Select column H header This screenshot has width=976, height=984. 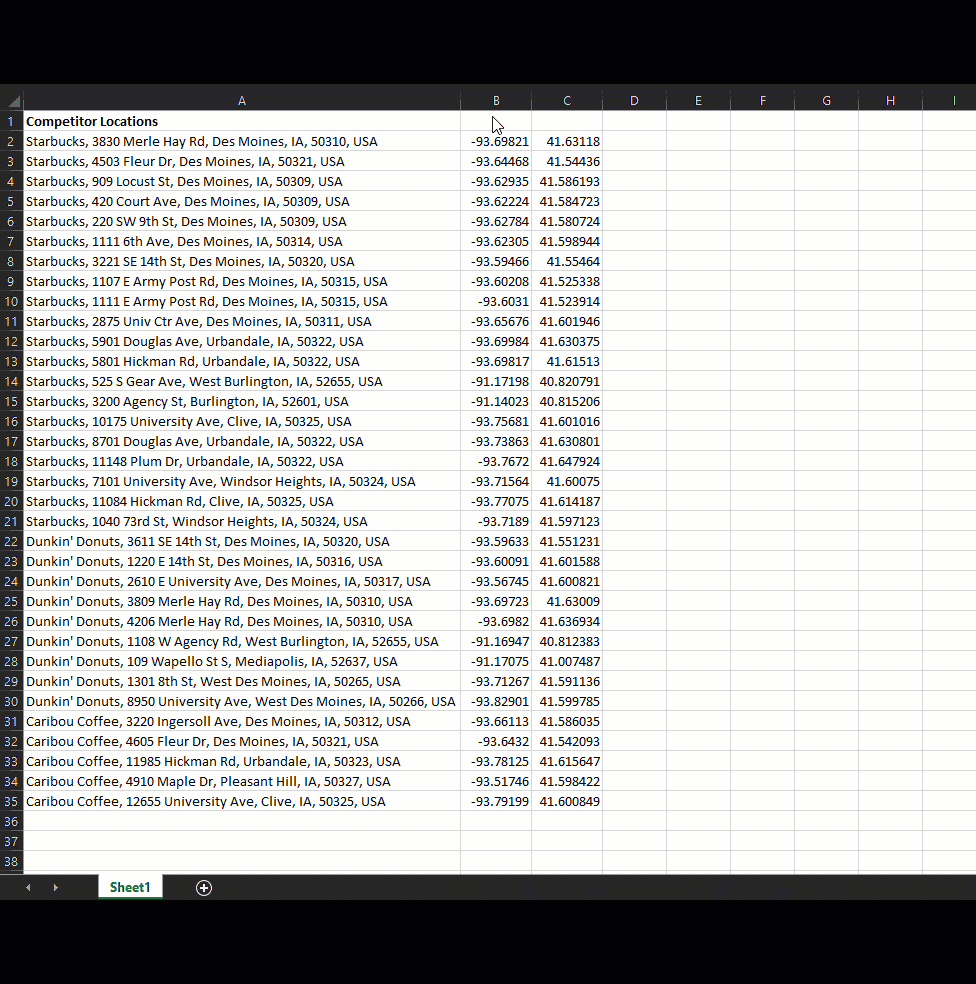coord(890,100)
